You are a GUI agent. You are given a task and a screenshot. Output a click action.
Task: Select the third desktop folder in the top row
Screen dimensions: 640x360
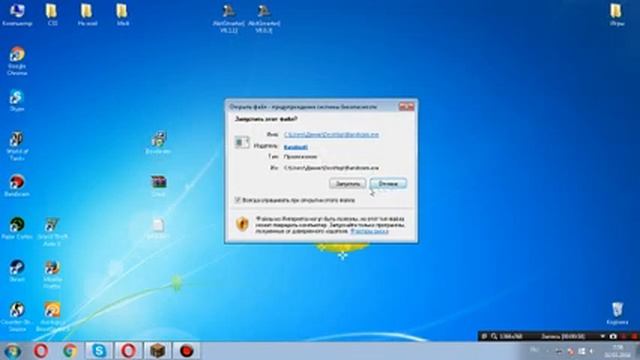coord(122,14)
